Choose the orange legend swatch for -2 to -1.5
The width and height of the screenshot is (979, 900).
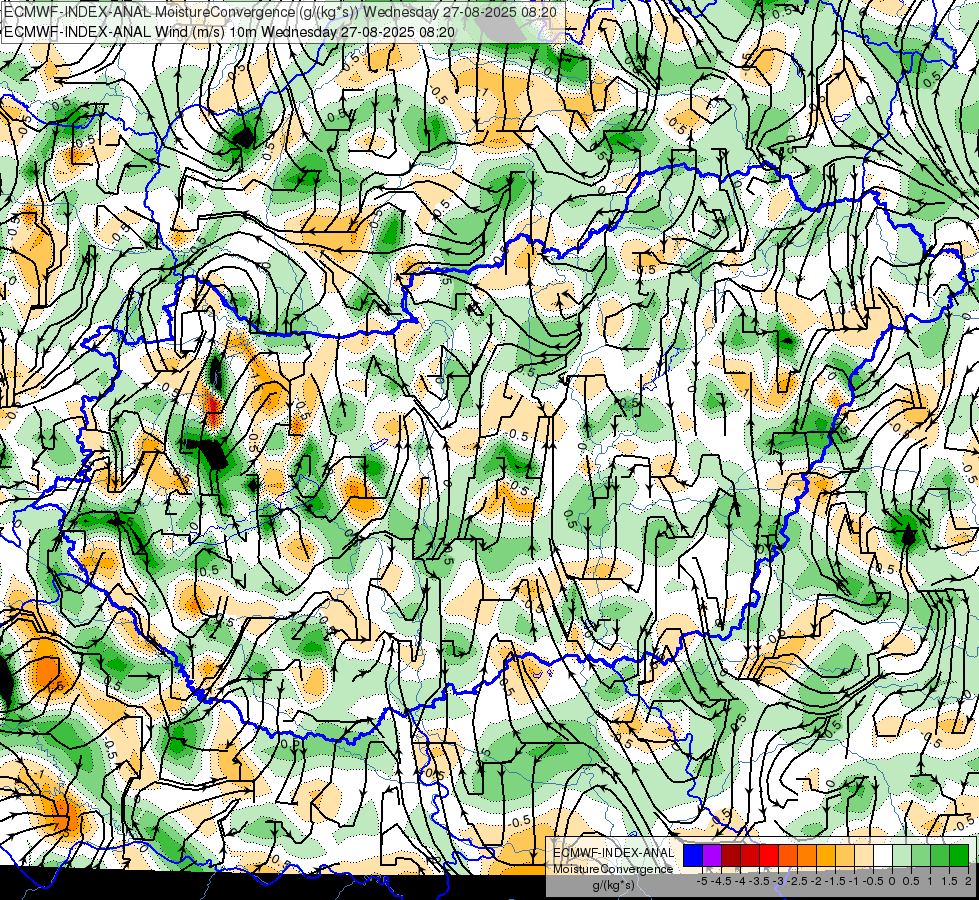point(807,856)
